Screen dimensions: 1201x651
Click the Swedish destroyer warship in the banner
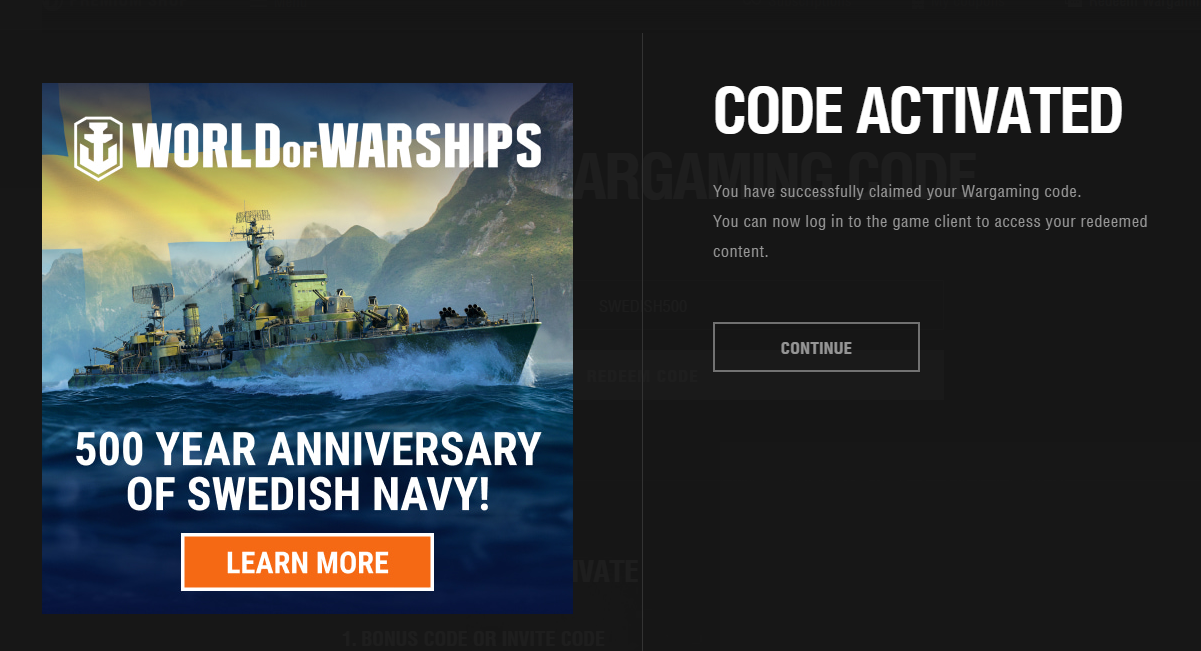[300, 320]
